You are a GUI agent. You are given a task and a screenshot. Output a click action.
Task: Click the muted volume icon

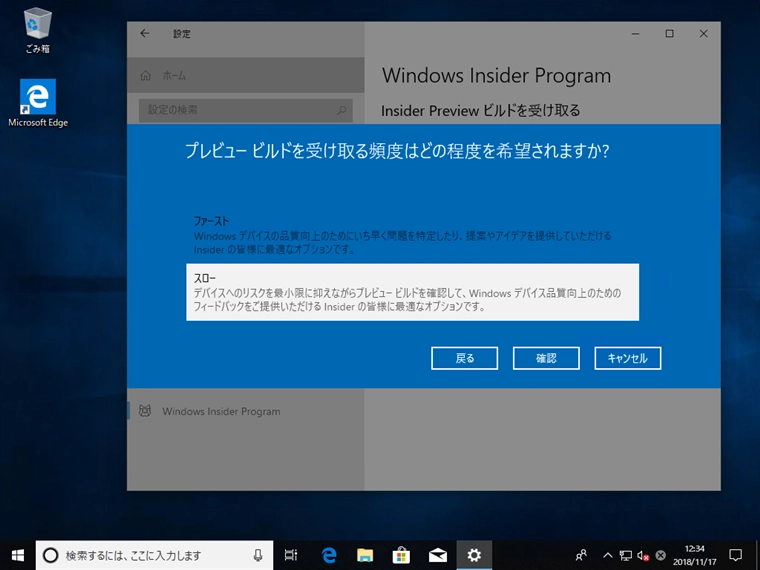pos(643,555)
